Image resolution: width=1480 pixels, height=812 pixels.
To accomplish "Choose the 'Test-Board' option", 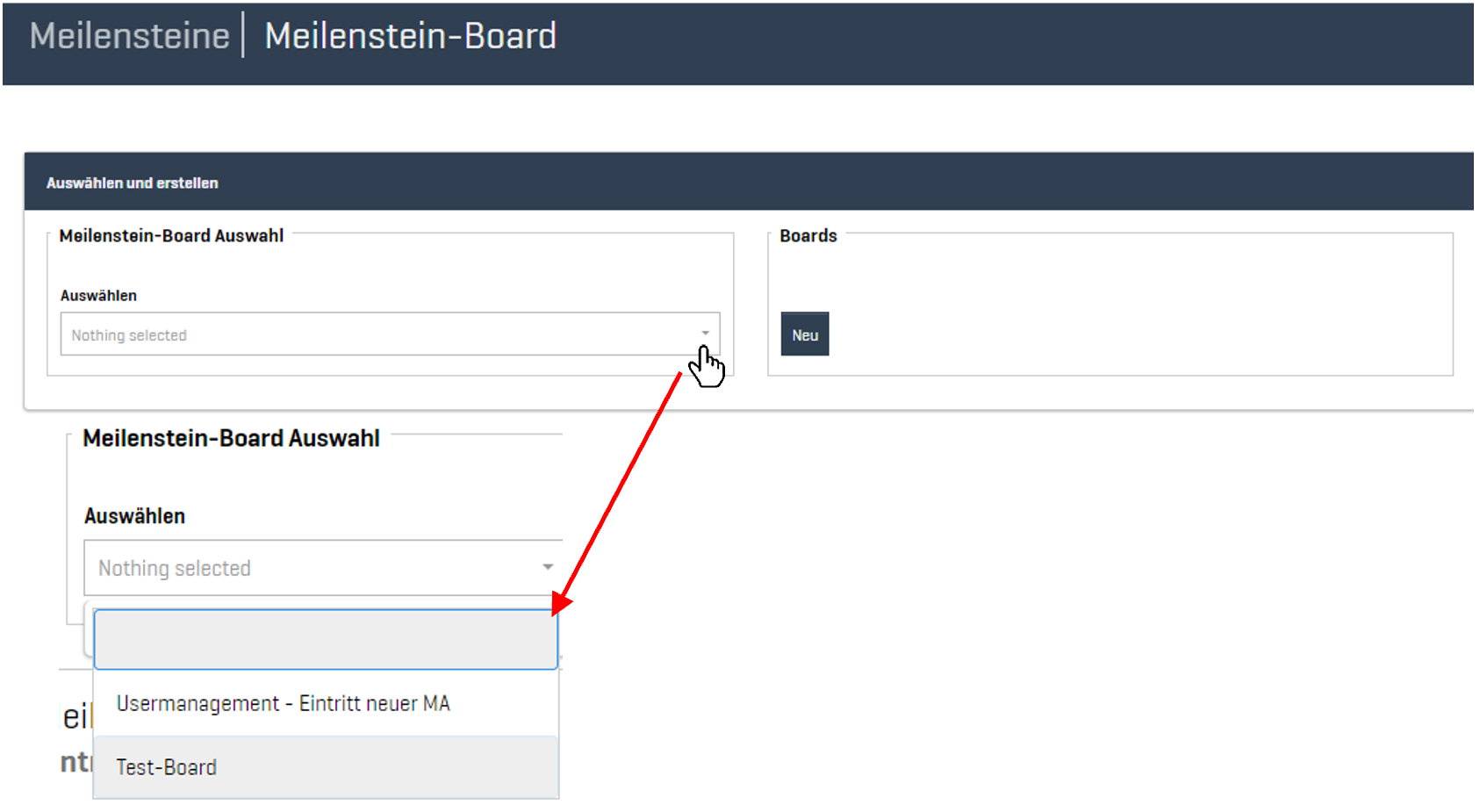I will click(167, 767).
